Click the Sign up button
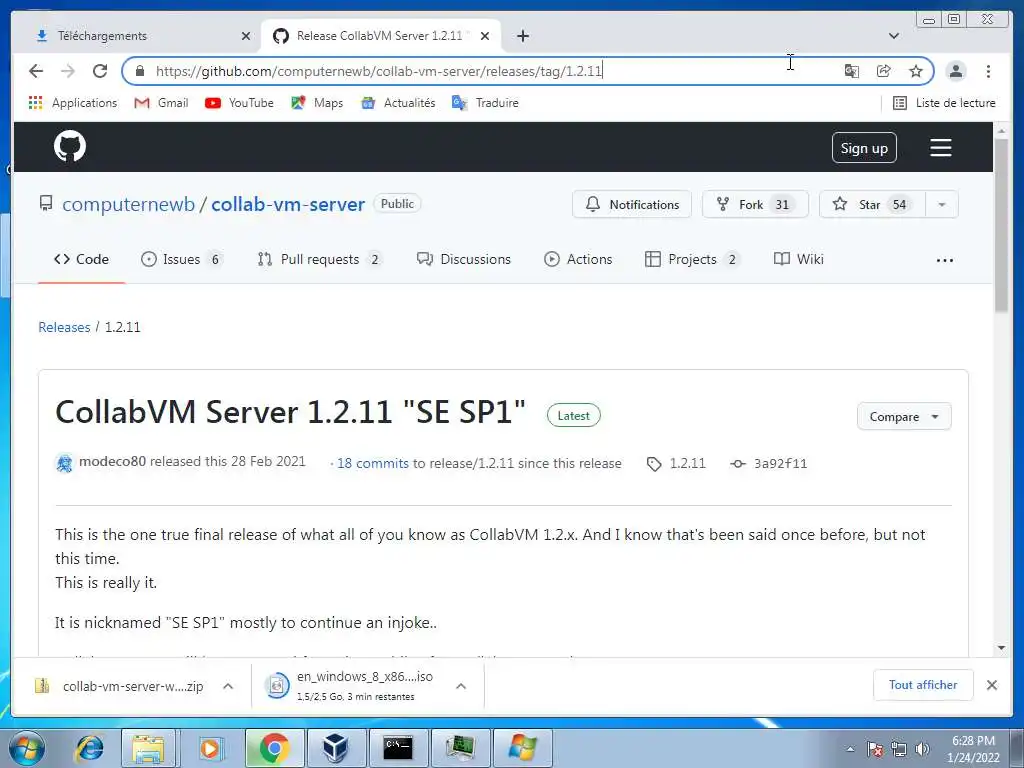Screen dimensions: 1024x768 pos(864,148)
